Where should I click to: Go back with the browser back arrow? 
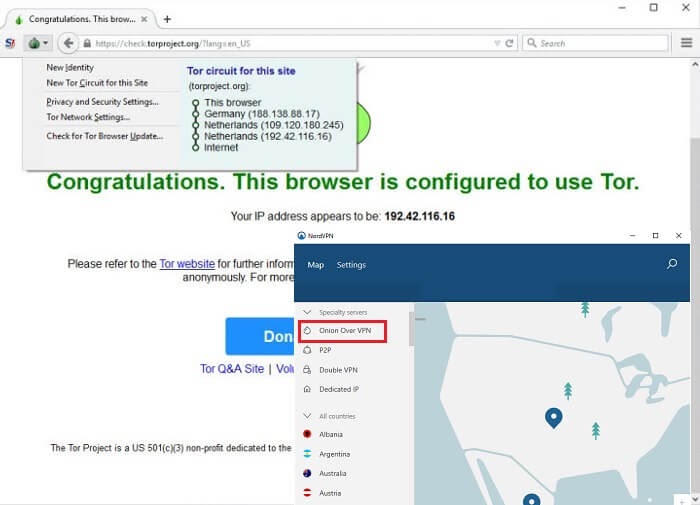click(x=68, y=43)
